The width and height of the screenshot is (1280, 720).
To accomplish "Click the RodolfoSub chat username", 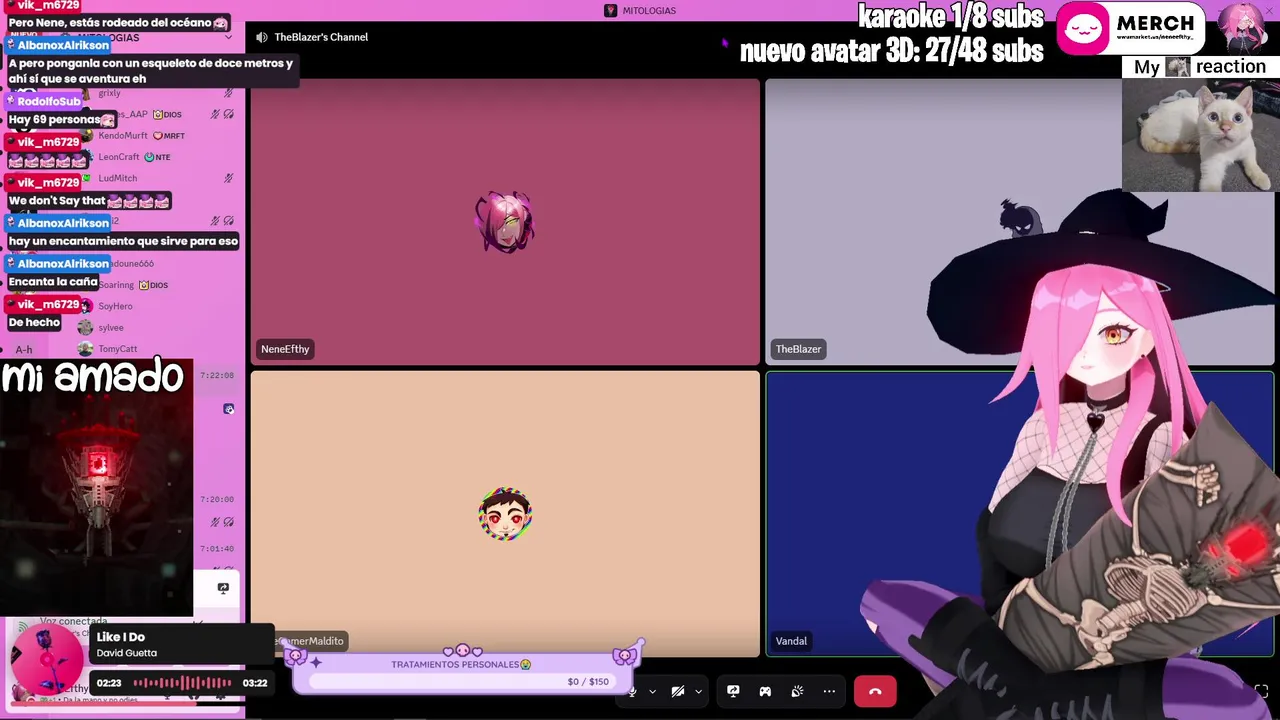I will coord(48,102).
